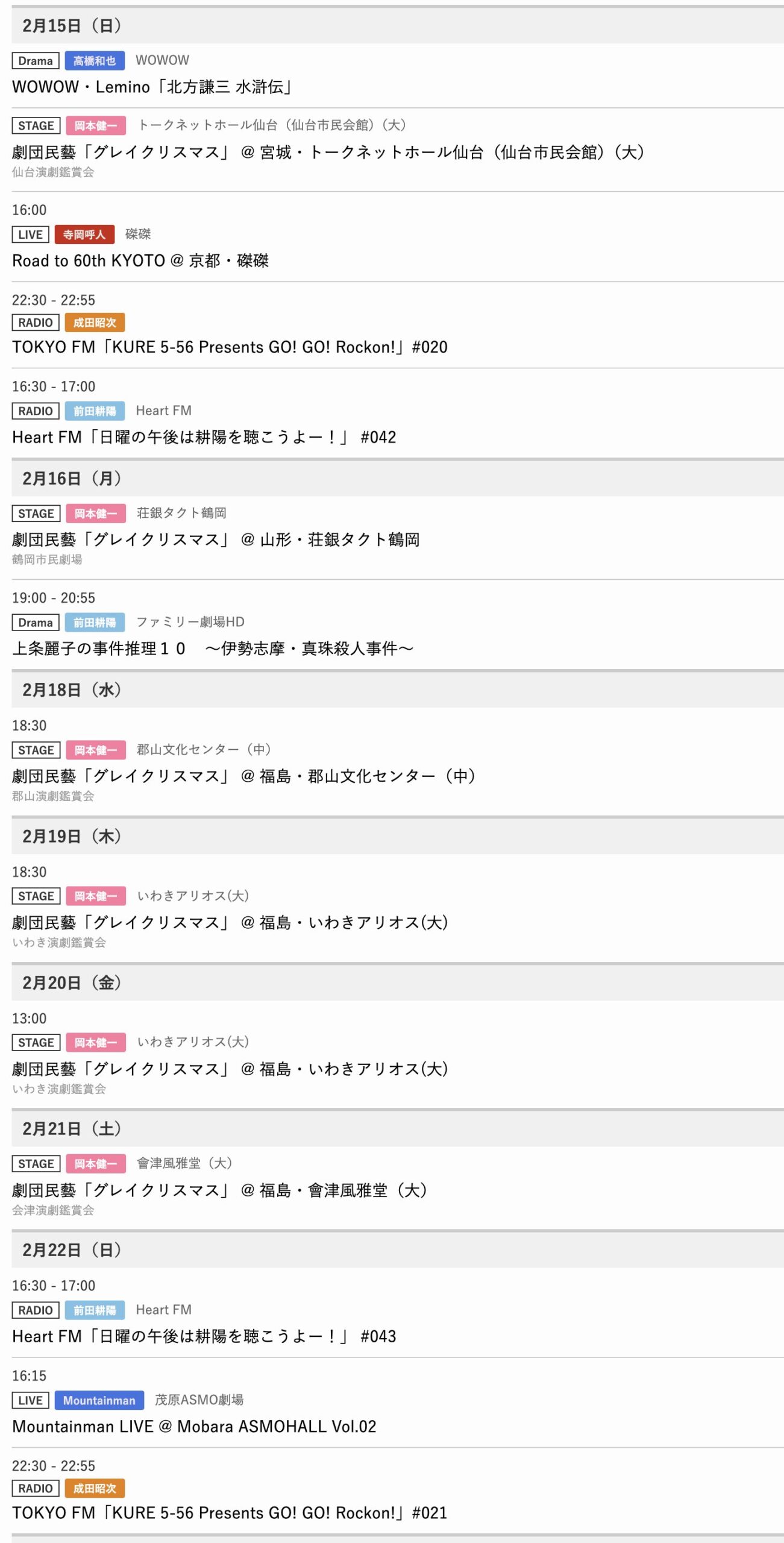Open TOKYO FM GO! GO! Rockon! #020
784x1543 pixels.
230,347
